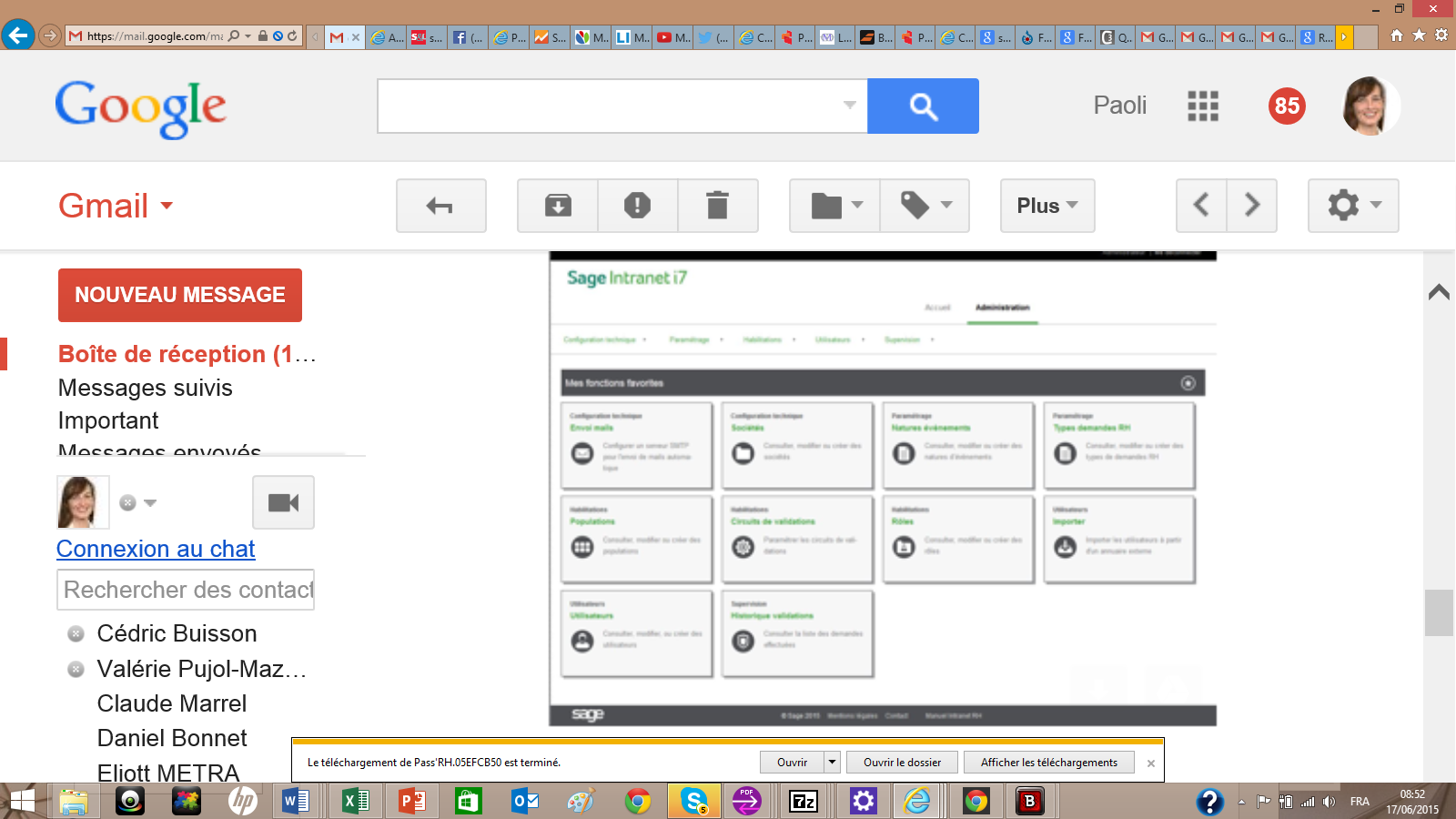Open Skype from the taskbar
This screenshot has width=1456, height=819.
point(694,801)
